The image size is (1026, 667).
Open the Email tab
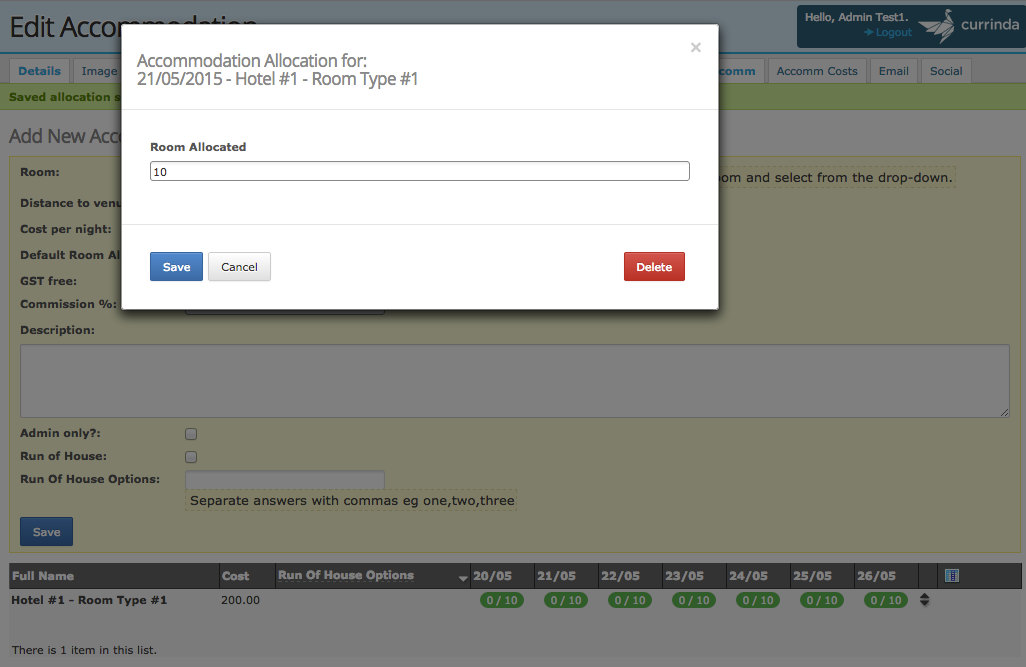[x=893, y=71]
